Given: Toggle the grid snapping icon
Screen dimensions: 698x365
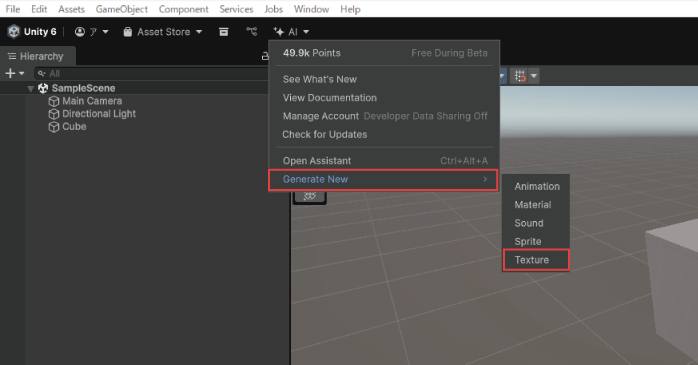Looking at the screenshot, I should [x=520, y=76].
